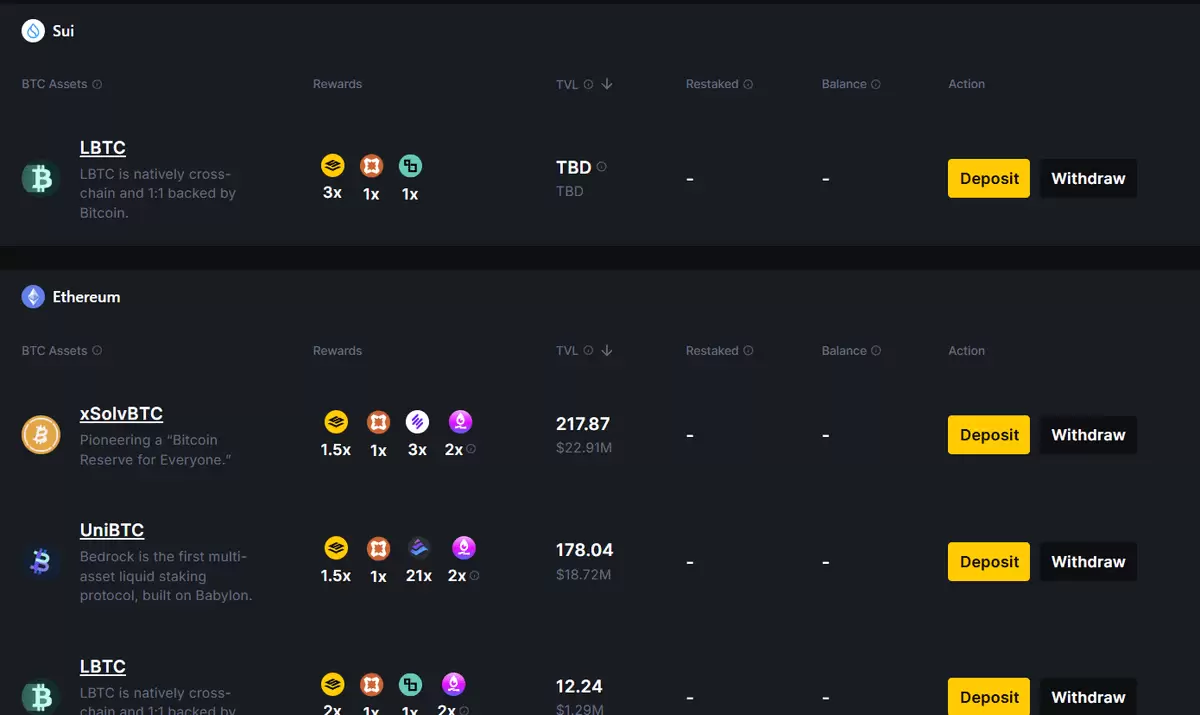Click the xSolvBTC orange Bitcoin coin icon
Viewport: 1200px width, 715px height.
pos(41,435)
